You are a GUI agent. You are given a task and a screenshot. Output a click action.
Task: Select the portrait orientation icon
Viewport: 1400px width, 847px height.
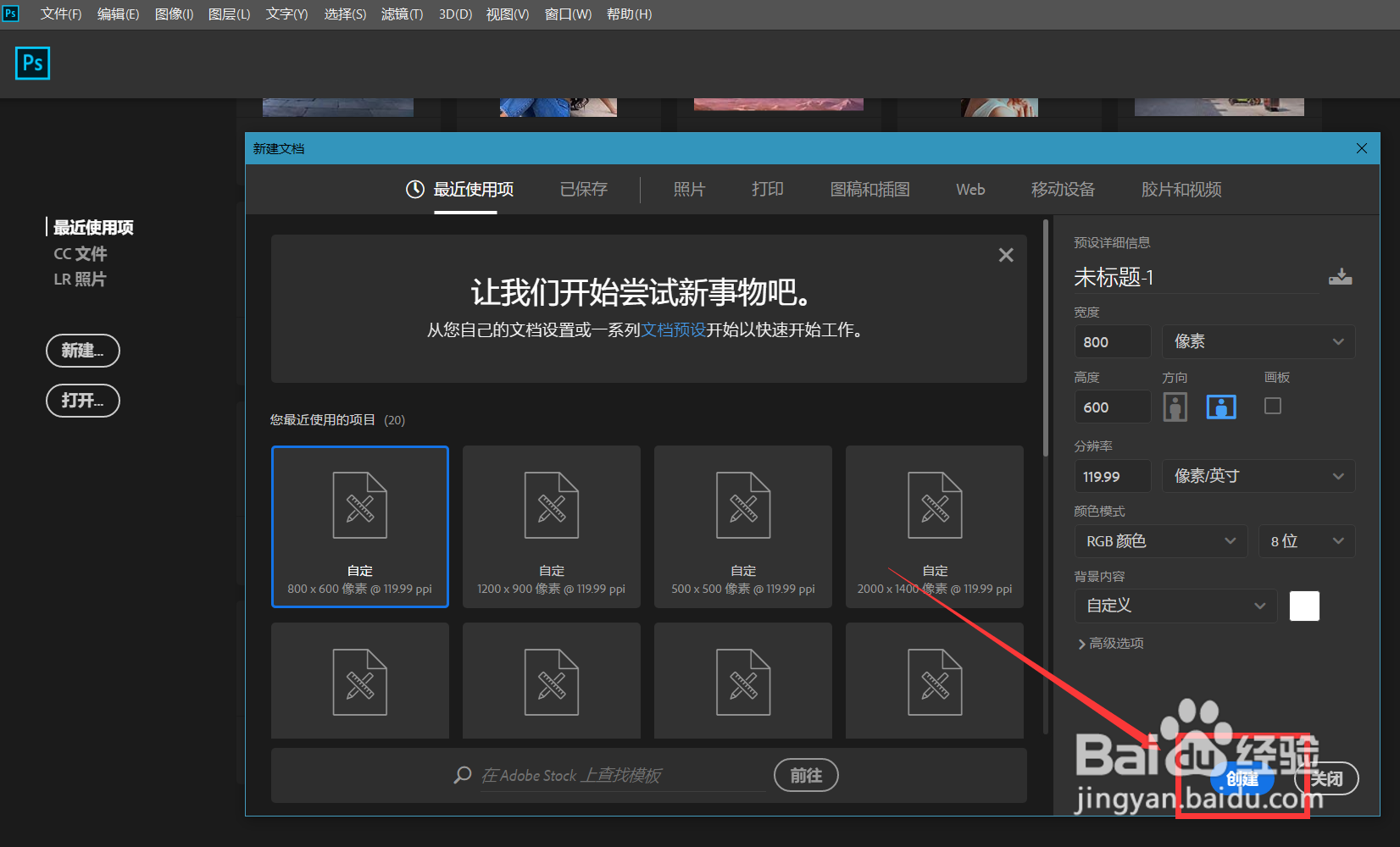(x=1175, y=407)
